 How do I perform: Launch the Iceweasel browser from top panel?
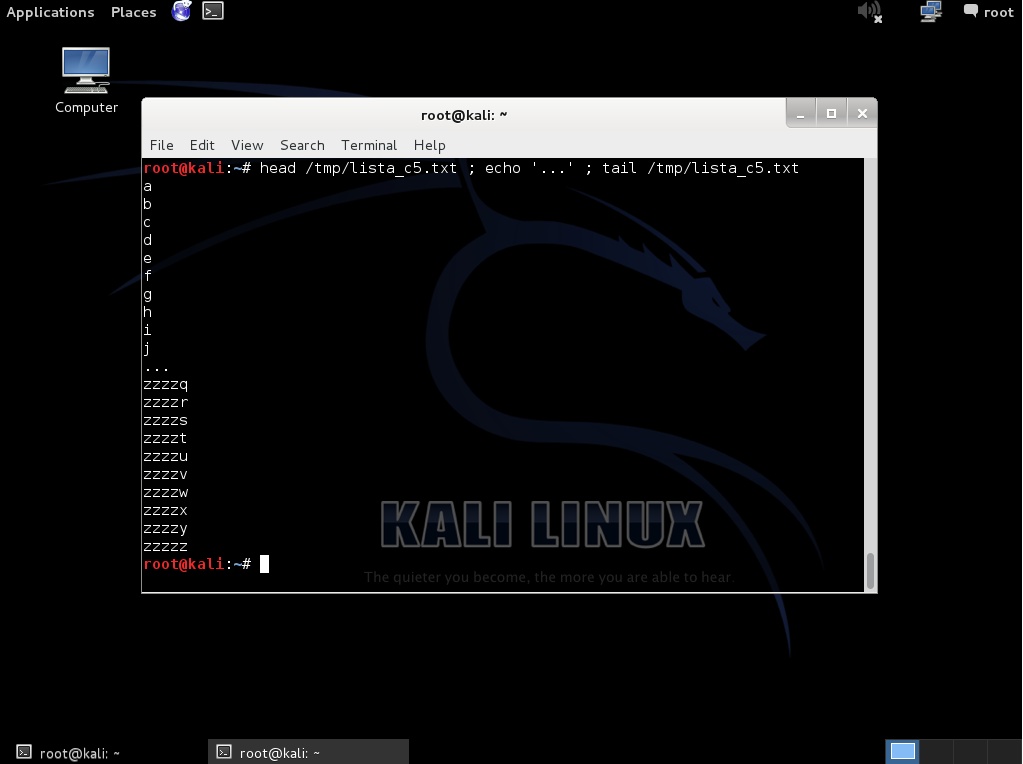click(181, 12)
